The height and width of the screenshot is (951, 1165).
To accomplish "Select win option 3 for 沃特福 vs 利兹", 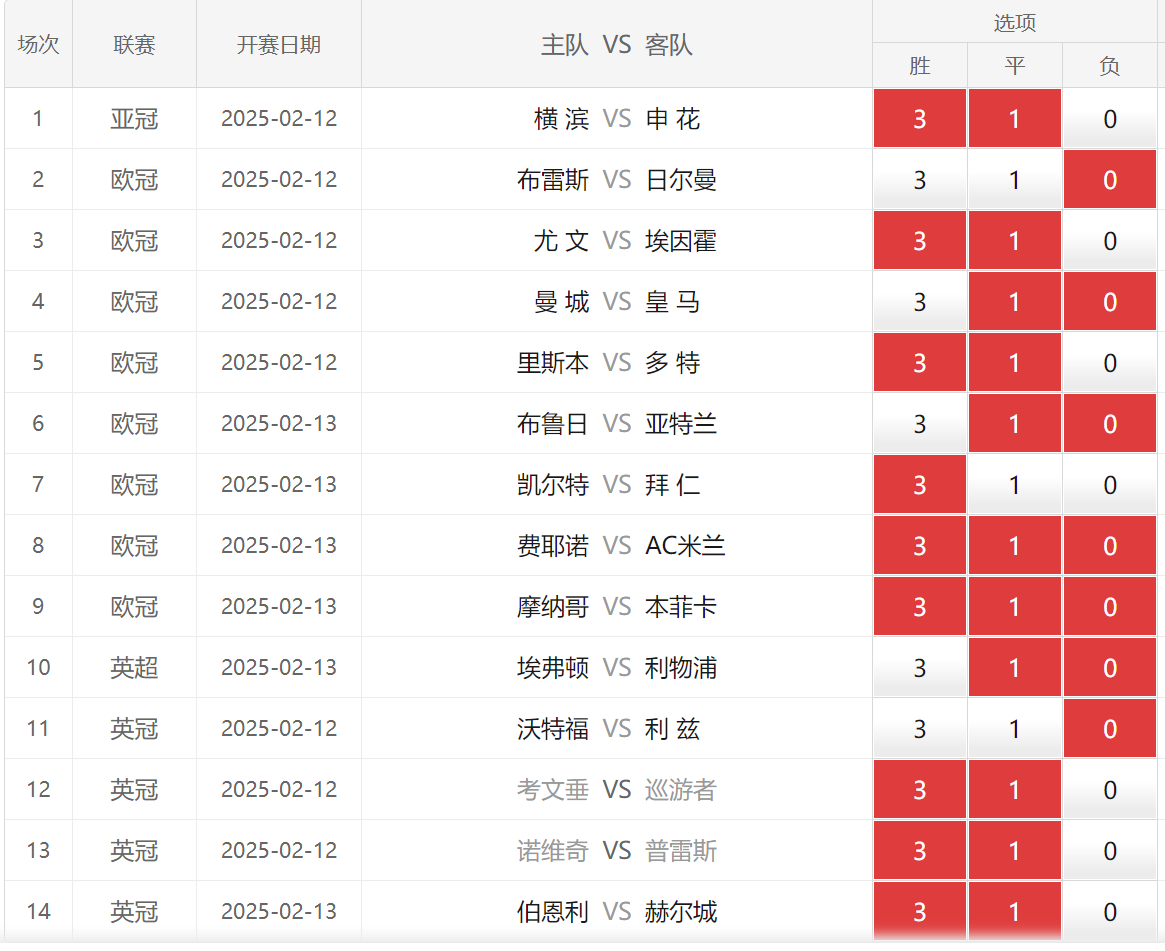I will (x=920, y=727).
